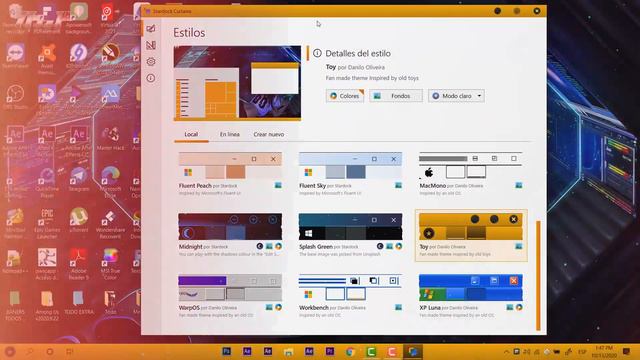Open the TODO EXTRA desktop folder

click(x=79, y=302)
